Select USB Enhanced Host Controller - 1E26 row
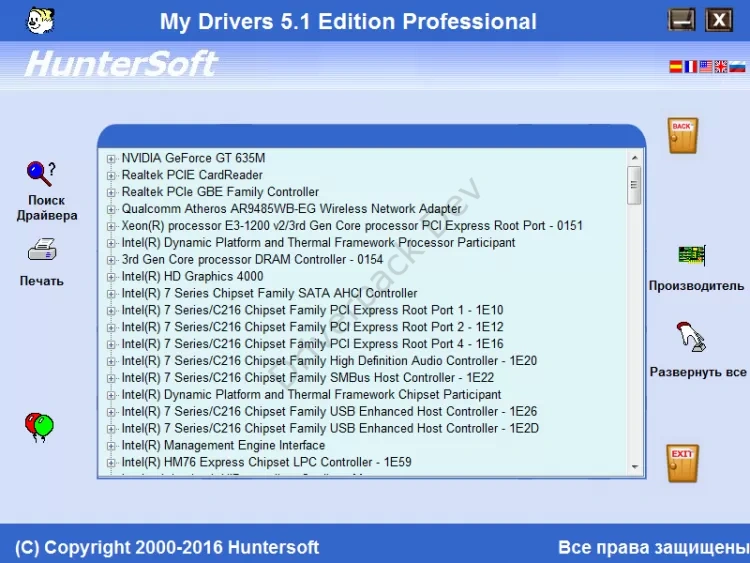Viewport: 750px width, 563px height. point(329,411)
